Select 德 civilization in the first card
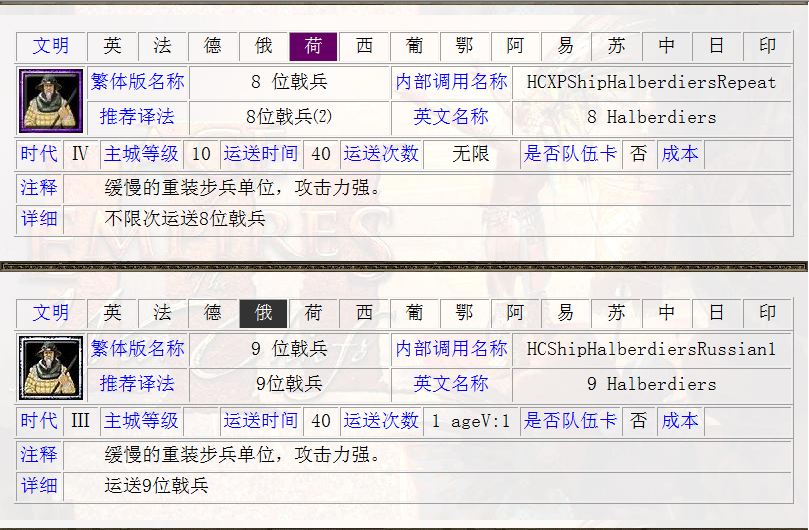This screenshot has height=530, width=809. (x=213, y=46)
